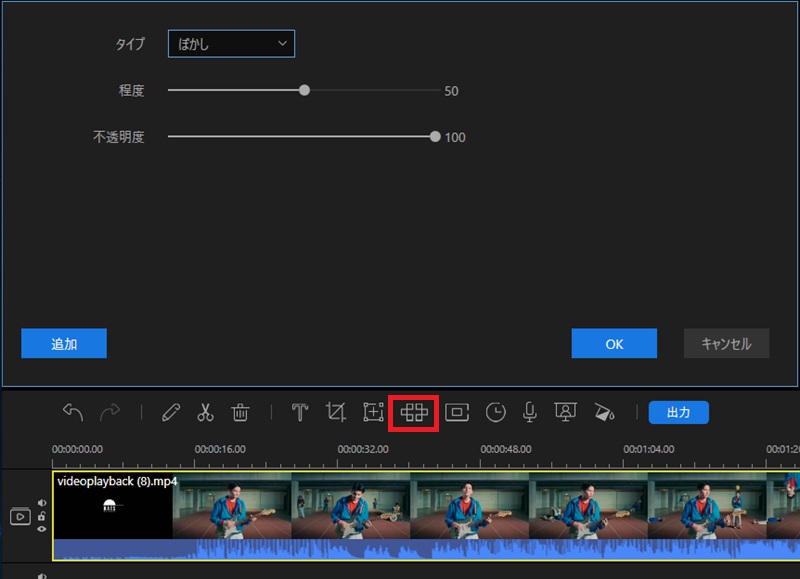Click the video track type icon
This screenshot has width=800, height=579.
(x=20, y=517)
